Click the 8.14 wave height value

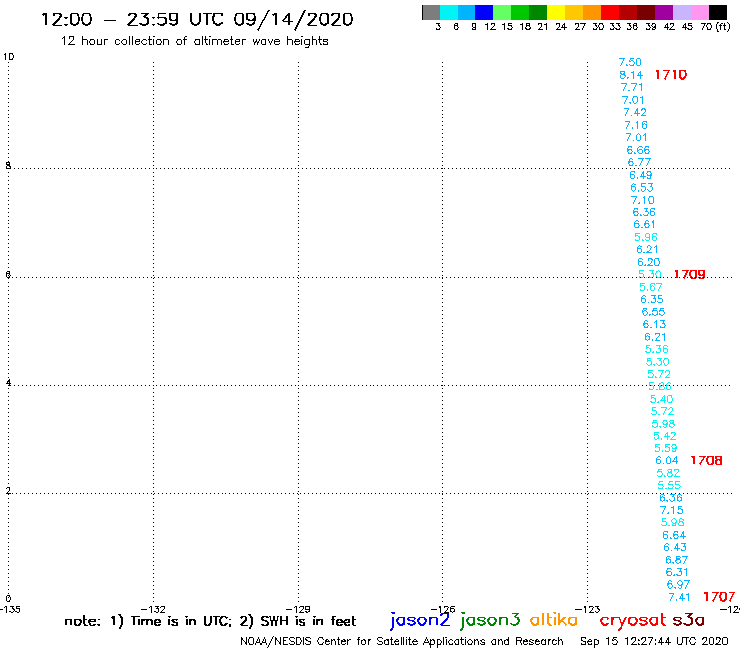(x=631, y=75)
